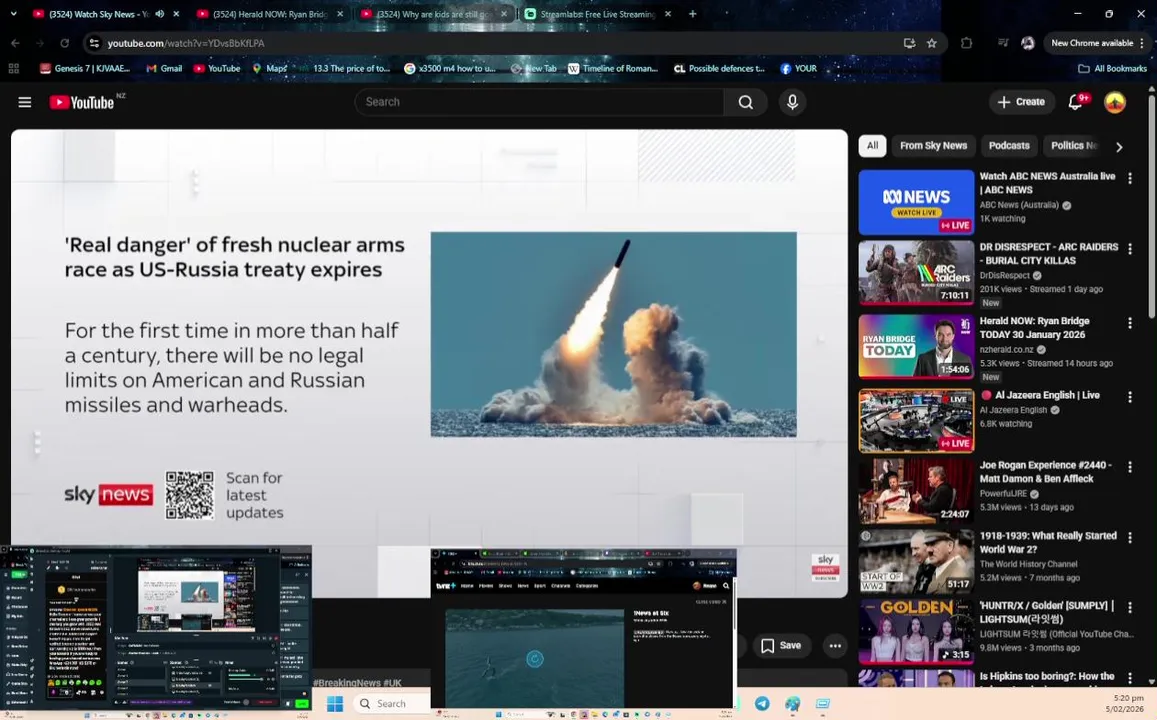Image resolution: width=1157 pixels, height=720 pixels.
Task: Open the Al Jazeera English live thumbnail
Action: point(916,420)
